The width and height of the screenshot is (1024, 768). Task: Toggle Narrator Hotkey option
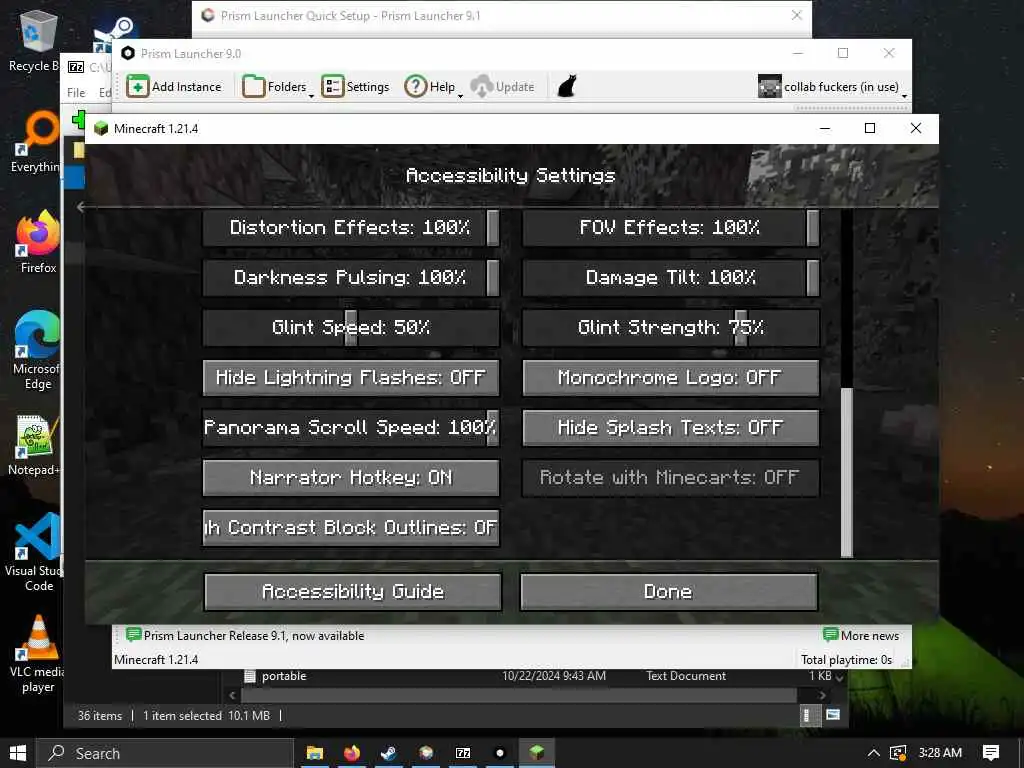point(351,477)
